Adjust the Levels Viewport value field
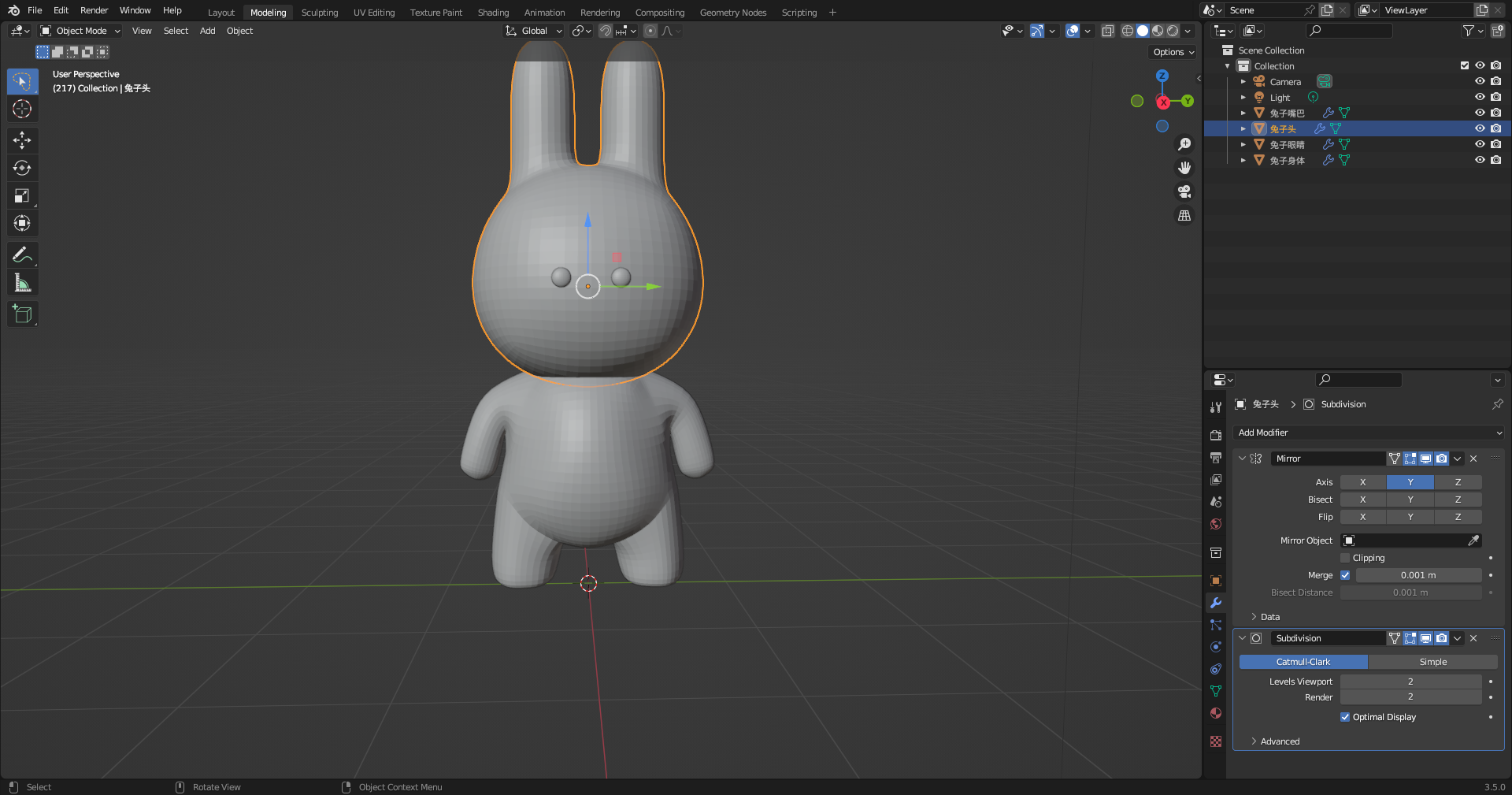Viewport: 1512px width, 795px height. (1411, 682)
